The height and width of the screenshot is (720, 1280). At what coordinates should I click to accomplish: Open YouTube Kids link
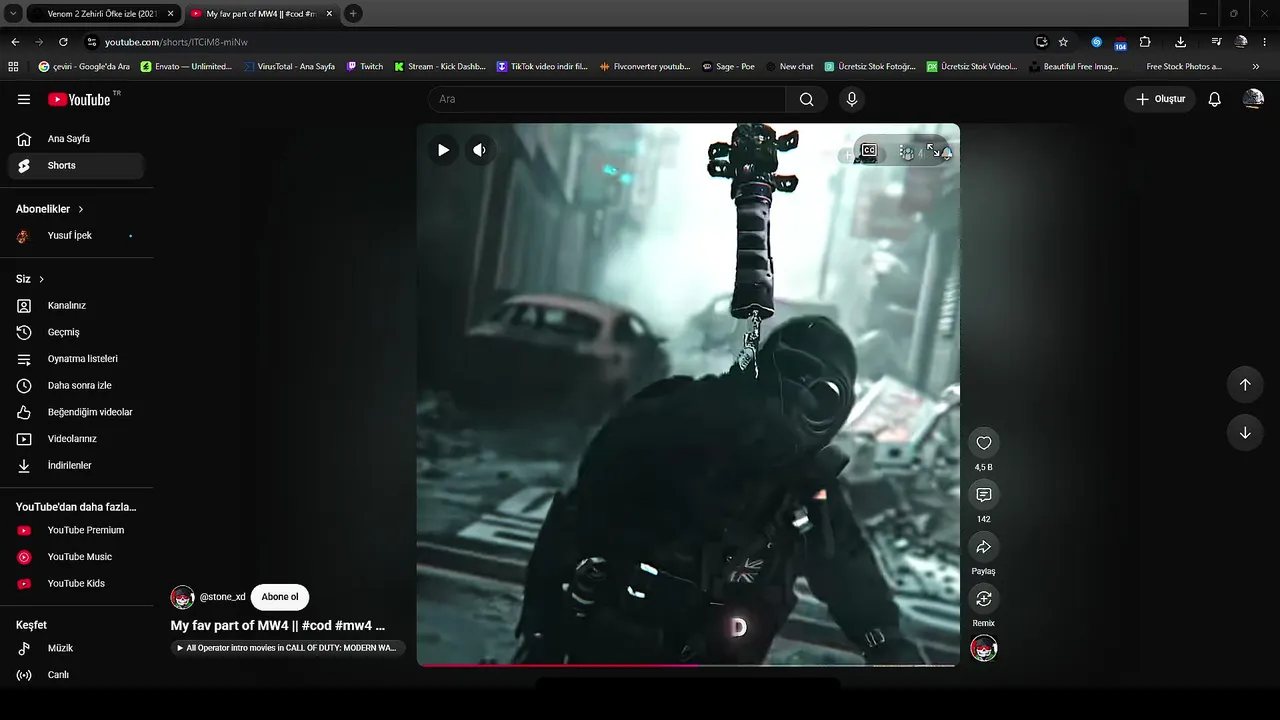click(x=76, y=584)
